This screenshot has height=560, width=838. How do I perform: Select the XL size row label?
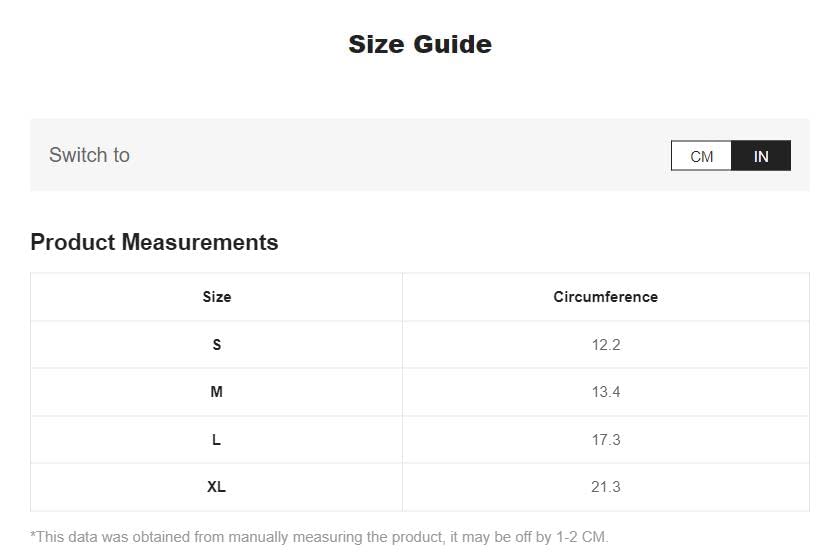click(216, 487)
